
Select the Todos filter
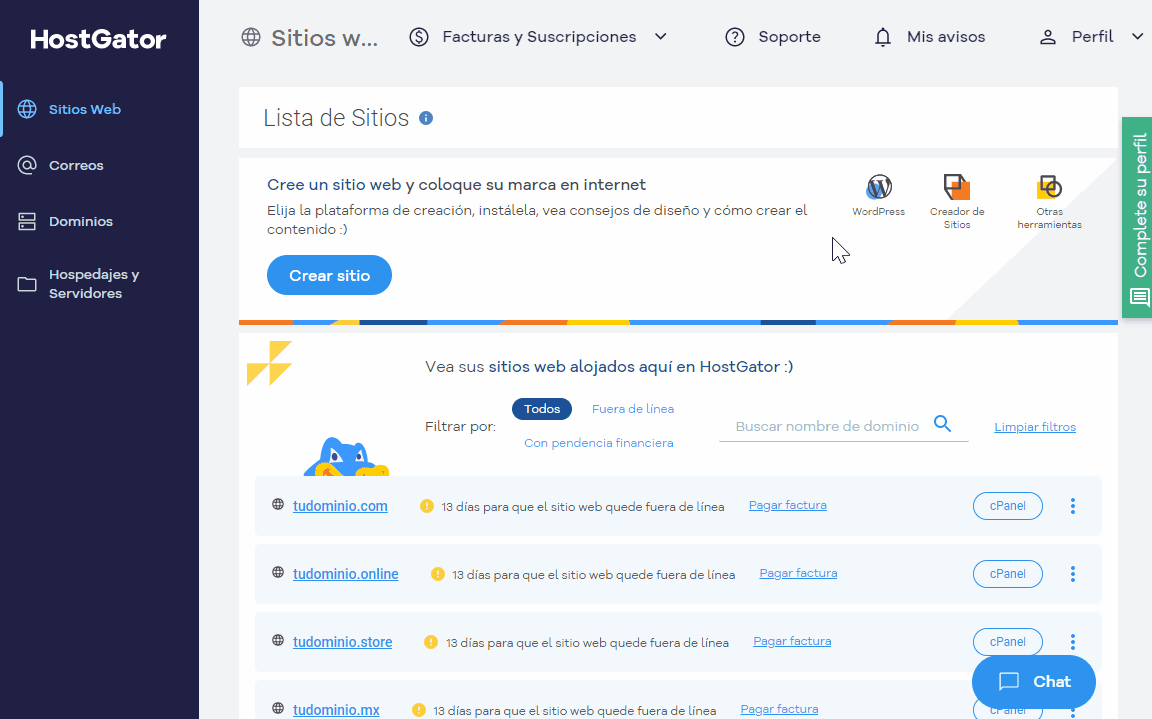(x=542, y=409)
